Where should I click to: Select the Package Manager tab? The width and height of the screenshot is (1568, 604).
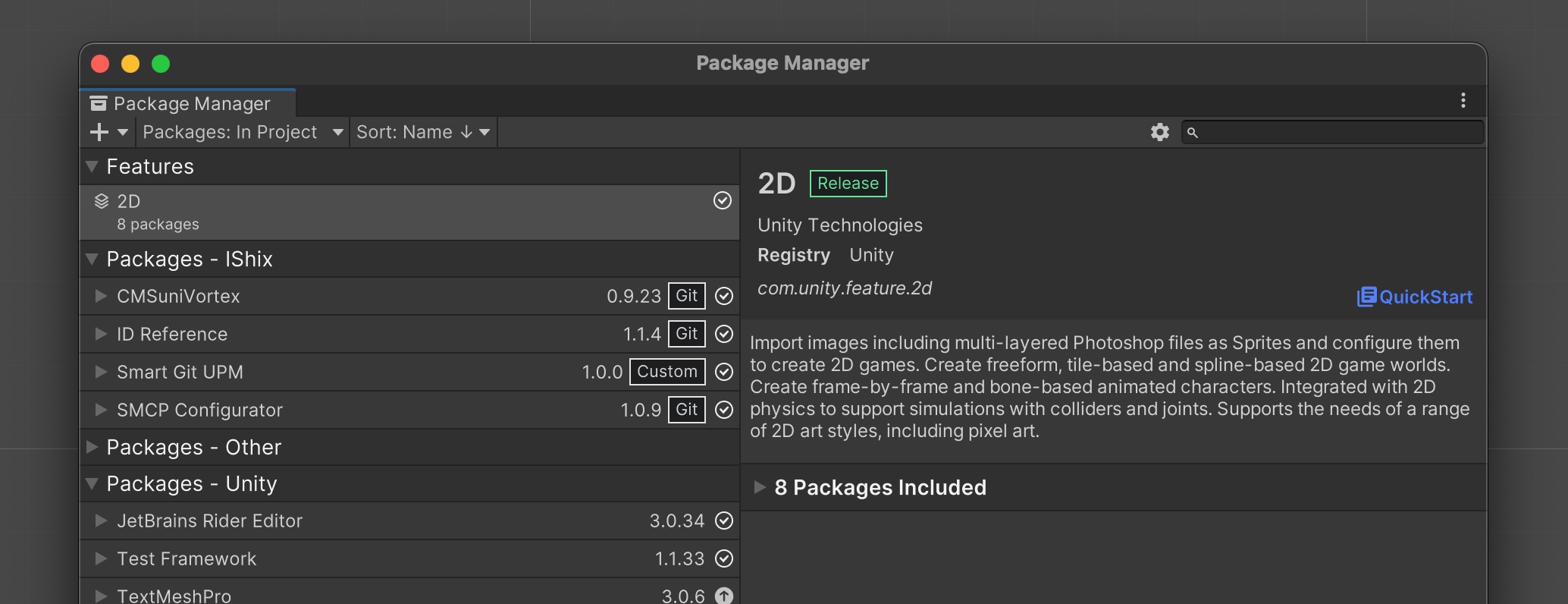click(187, 103)
